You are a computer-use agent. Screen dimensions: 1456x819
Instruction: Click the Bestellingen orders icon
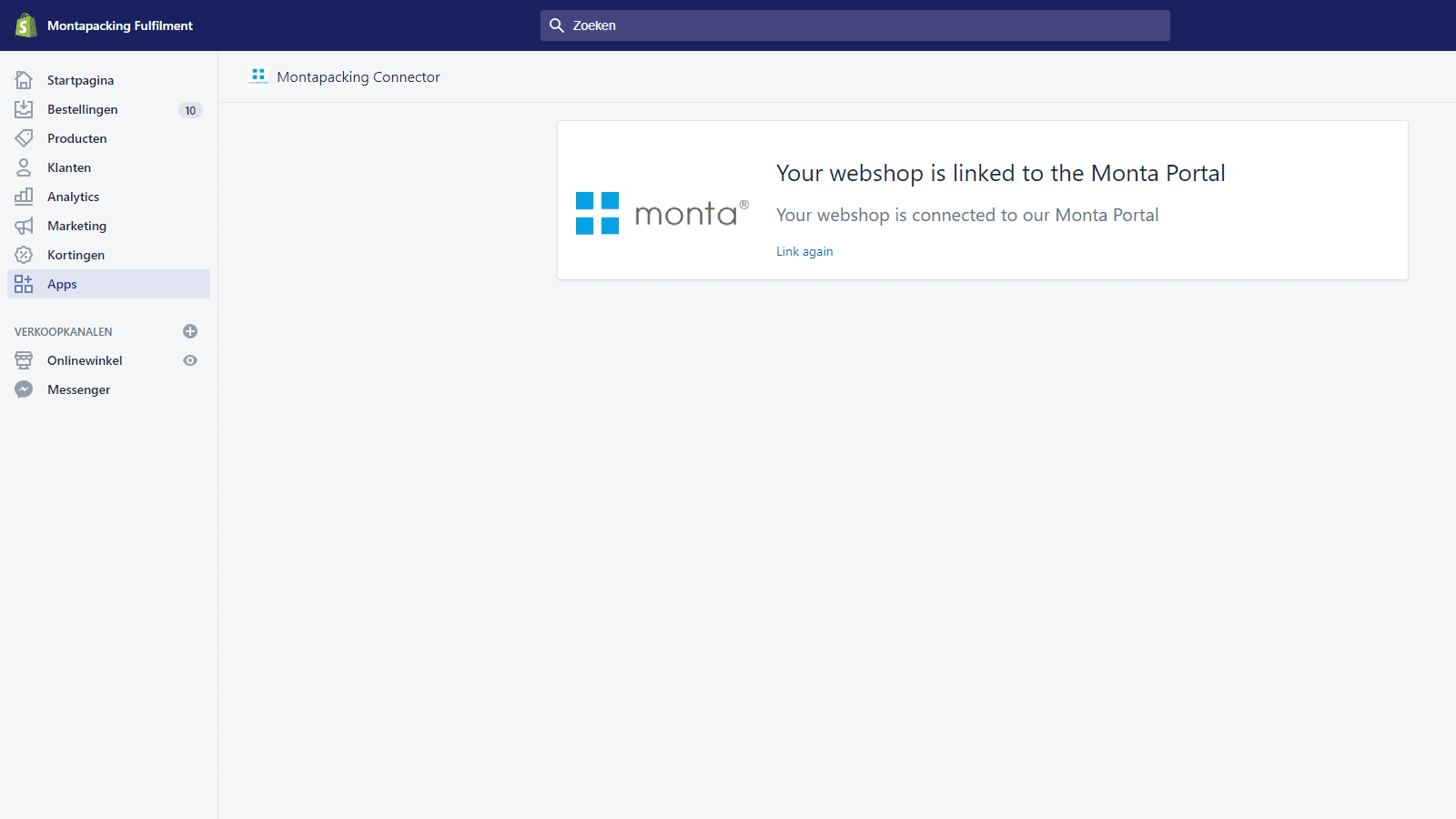point(24,109)
